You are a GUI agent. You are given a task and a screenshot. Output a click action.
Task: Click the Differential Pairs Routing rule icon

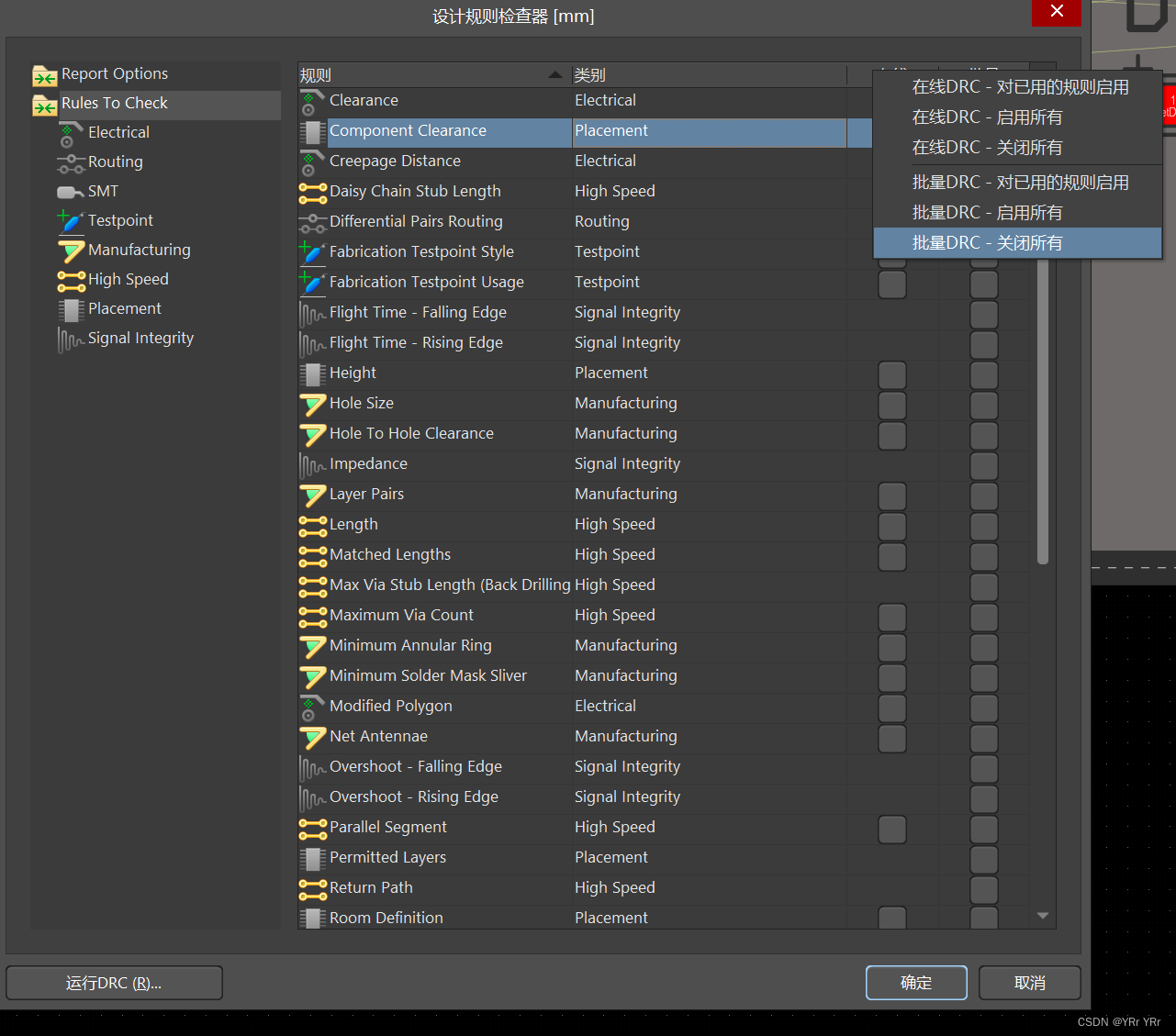point(312,223)
